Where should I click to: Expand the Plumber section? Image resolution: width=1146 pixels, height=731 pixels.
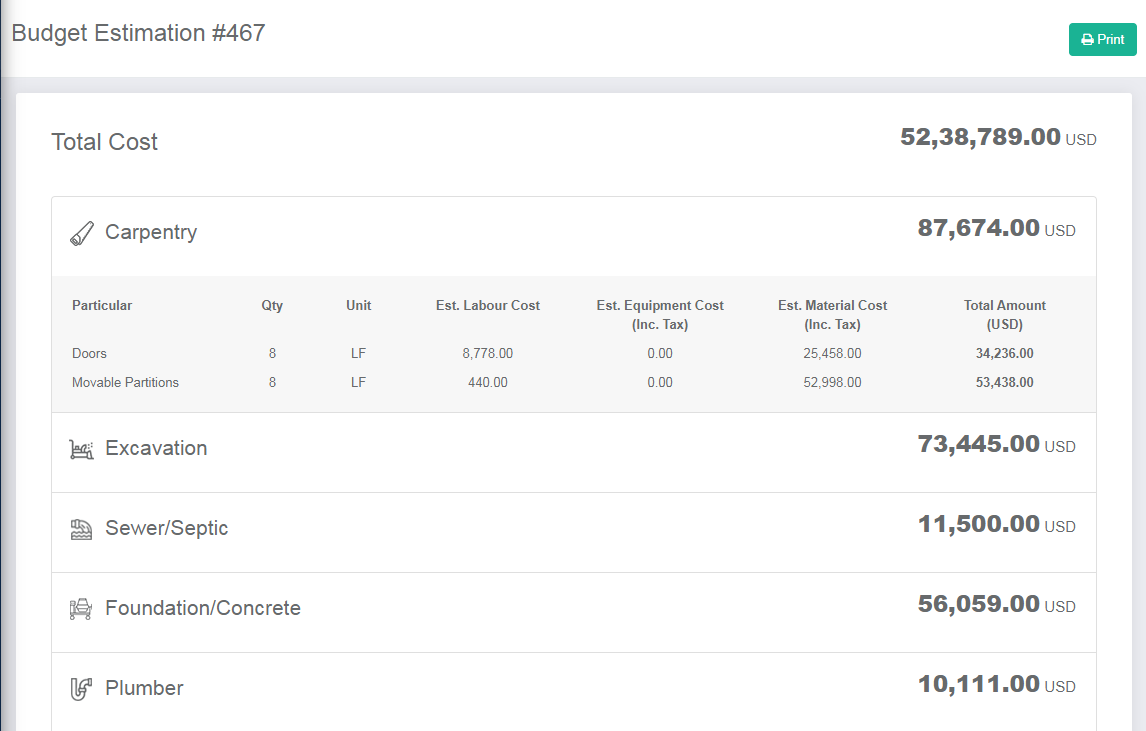tap(144, 689)
